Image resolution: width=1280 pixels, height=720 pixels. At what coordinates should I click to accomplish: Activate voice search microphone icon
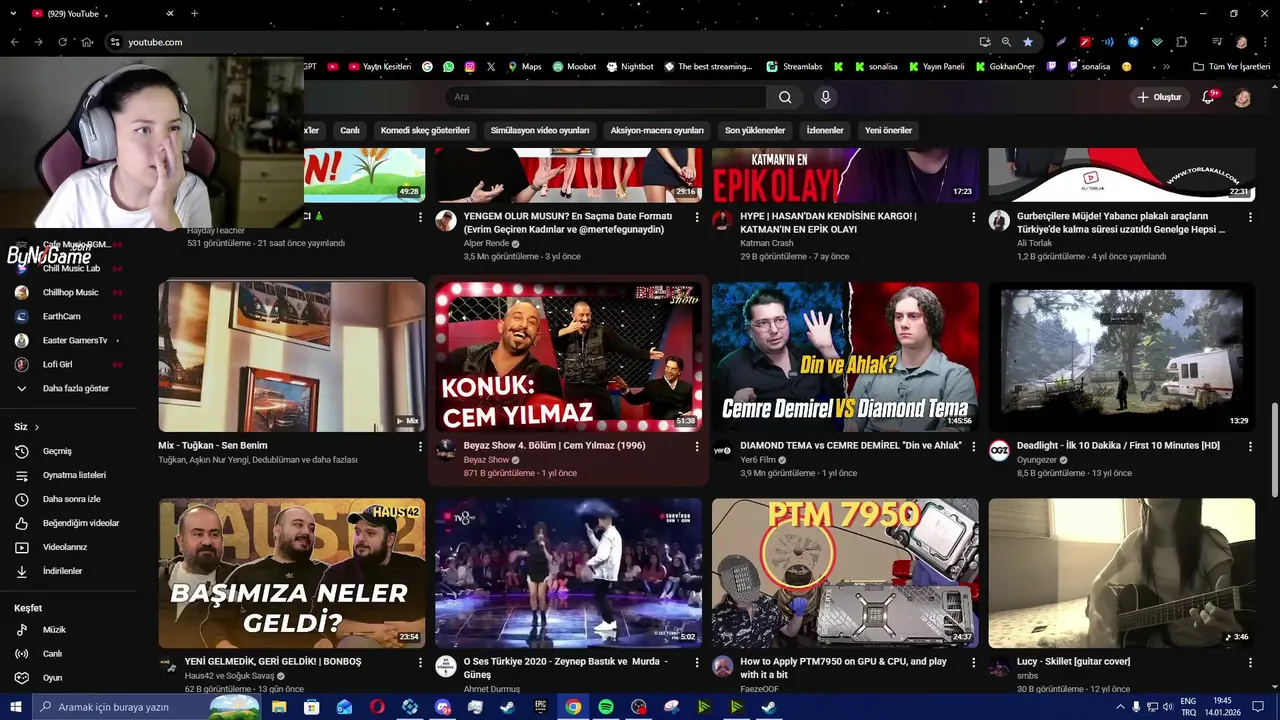click(x=825, y=97)
